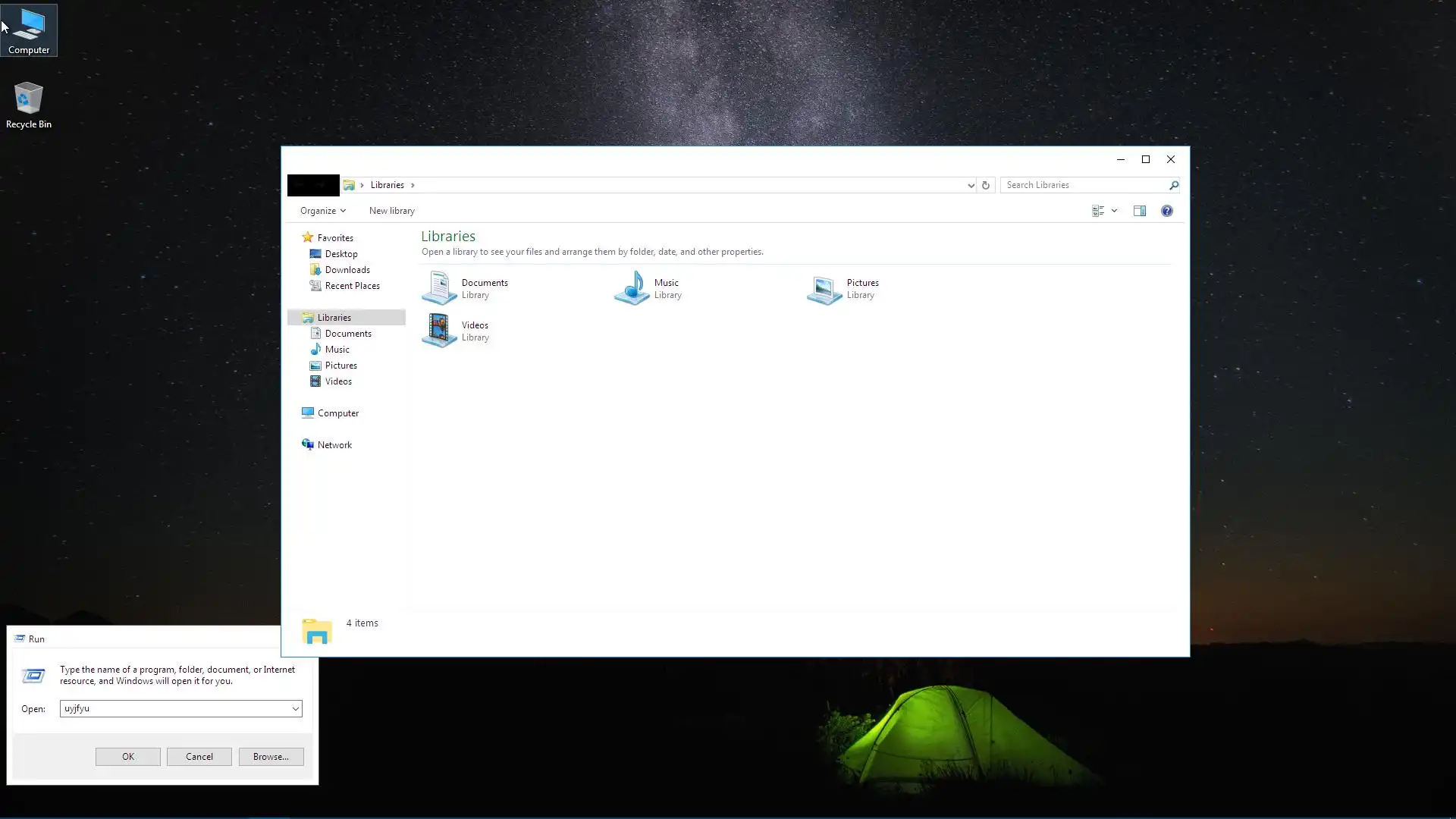Open the Documents library icon
1456x819 pixels.
click(439, 289)
